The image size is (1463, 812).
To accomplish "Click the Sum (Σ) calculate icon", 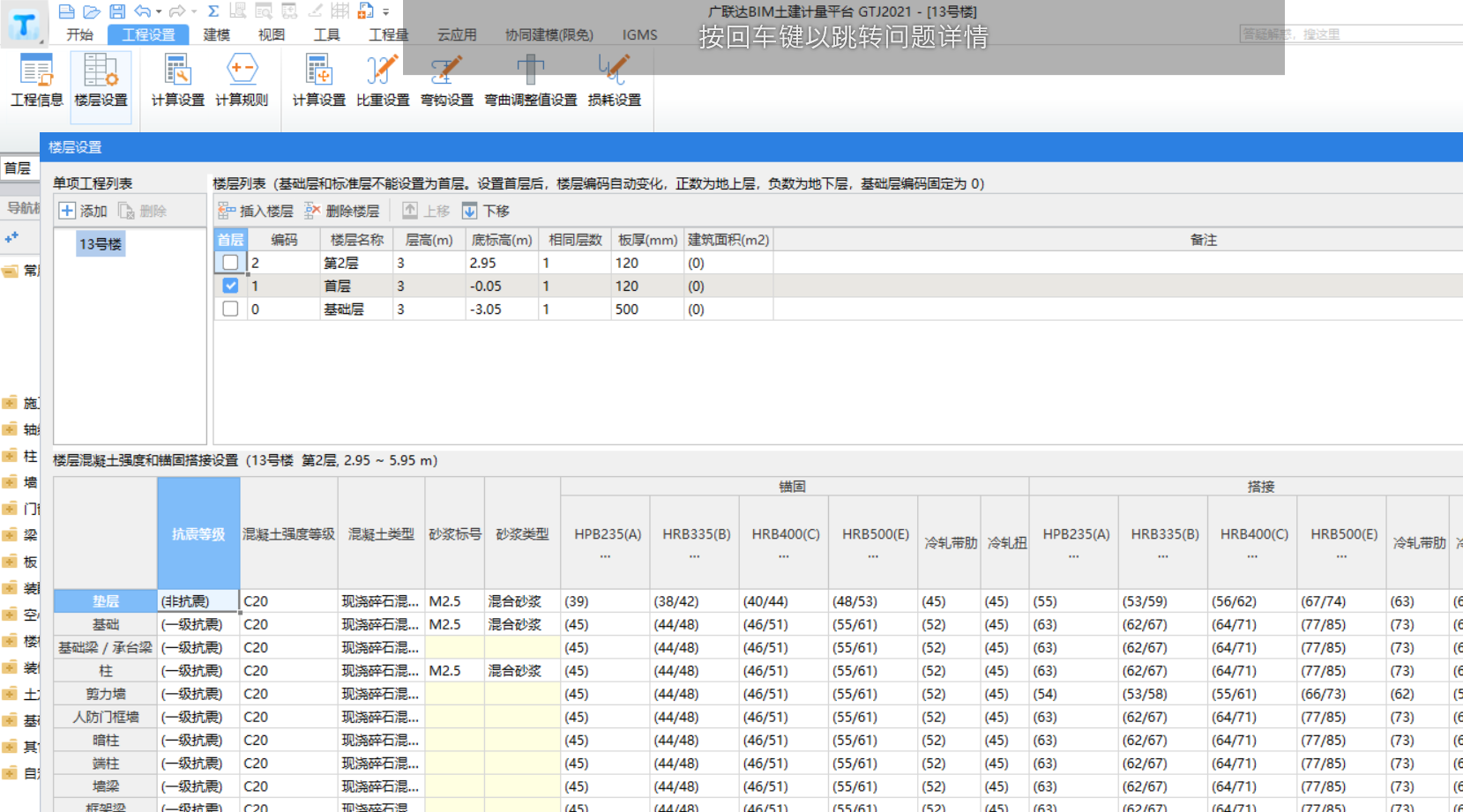I will [213, 11].
